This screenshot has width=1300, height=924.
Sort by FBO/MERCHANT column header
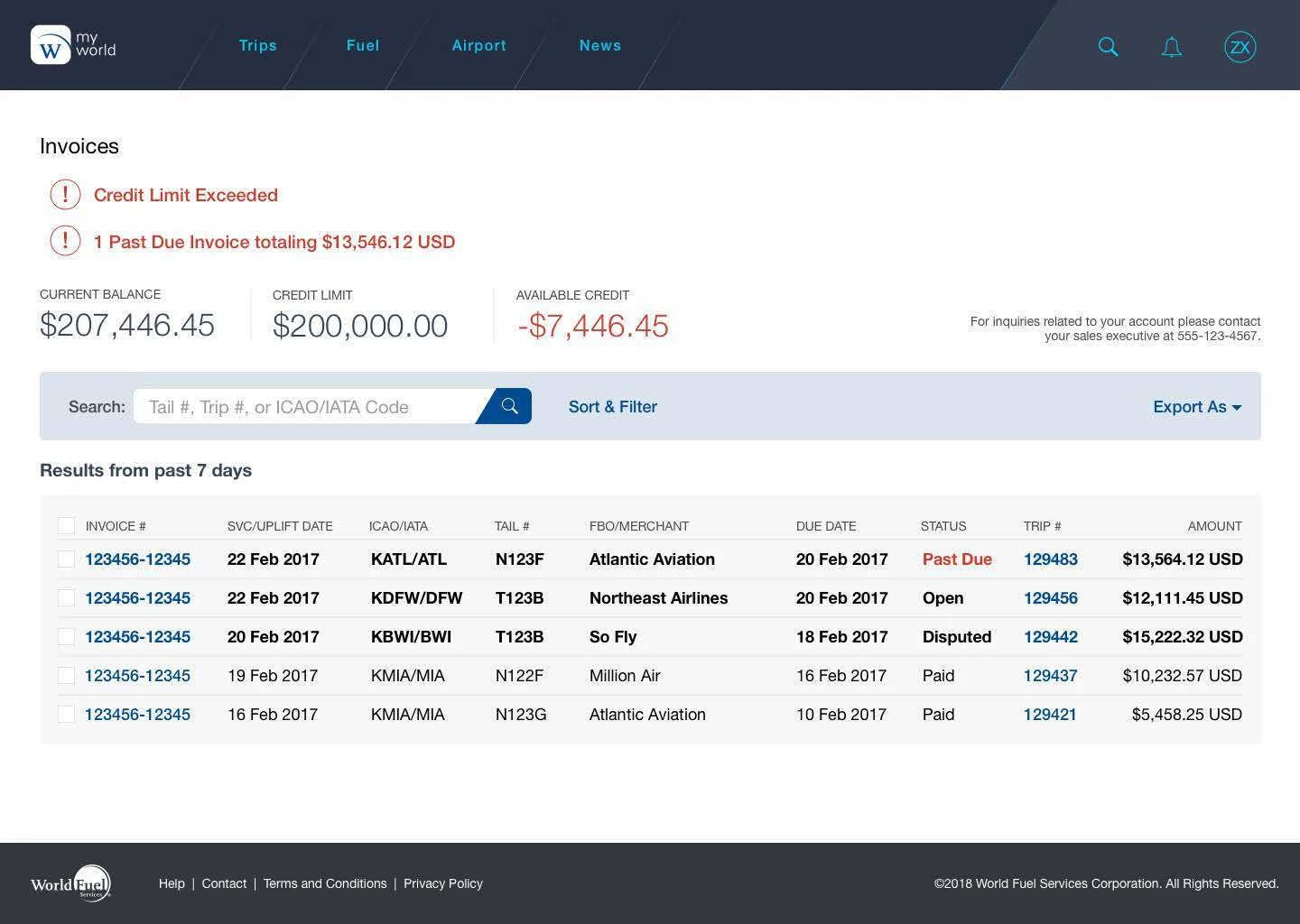(638, 526)
